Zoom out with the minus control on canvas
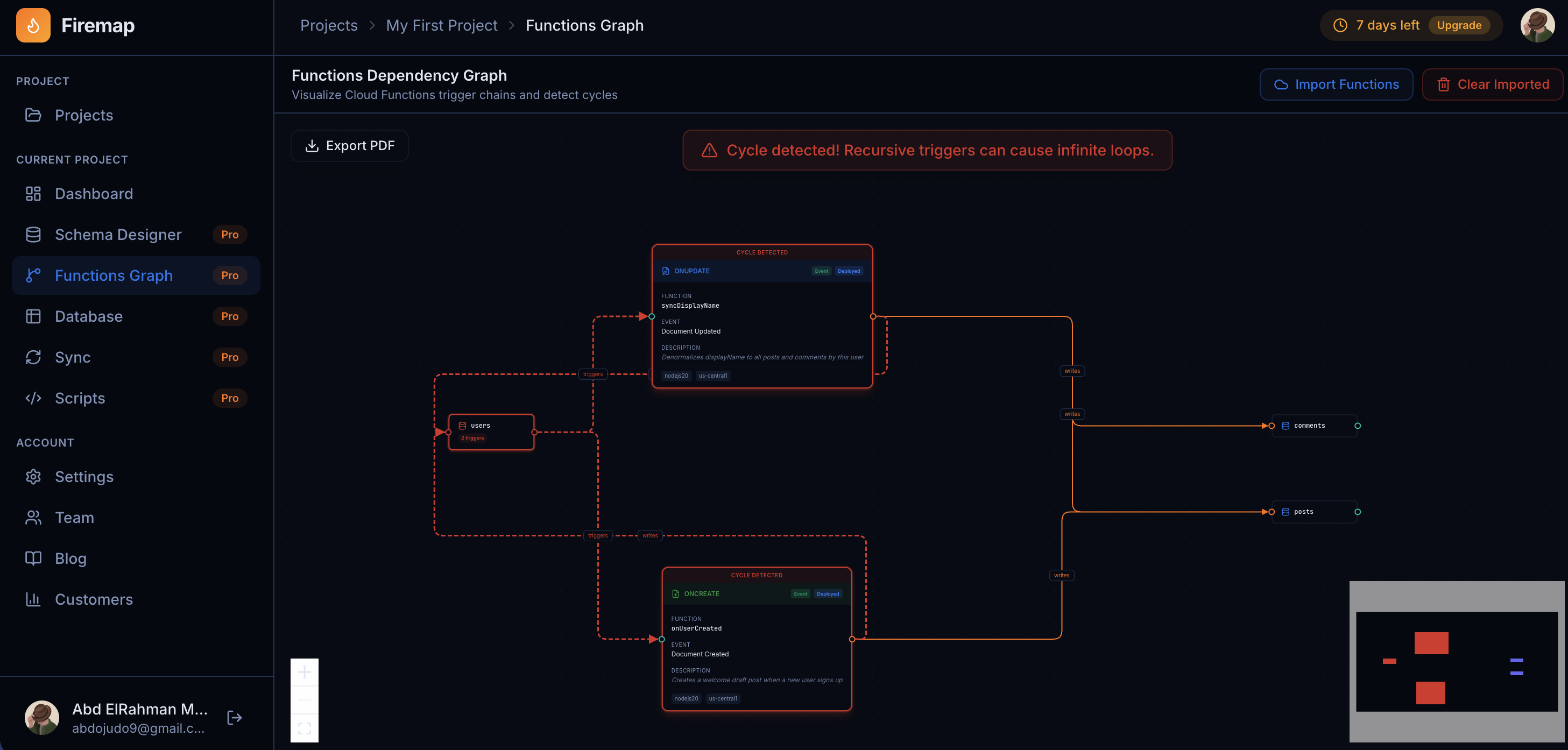 [x=305, y=700]
